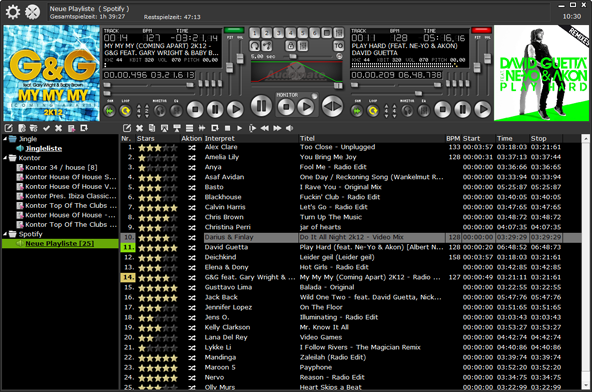This screenshot has width=592, height=392.
Task: Toggle EQ on the right deck
Action: point(423,111)
